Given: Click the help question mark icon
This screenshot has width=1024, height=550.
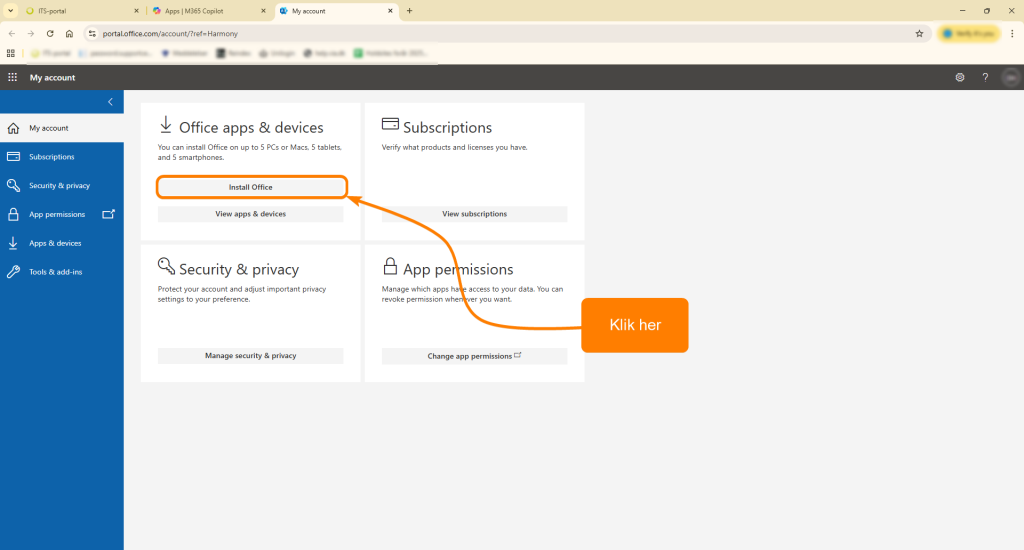Looking at the screenshot, I should tap(985, 77).
